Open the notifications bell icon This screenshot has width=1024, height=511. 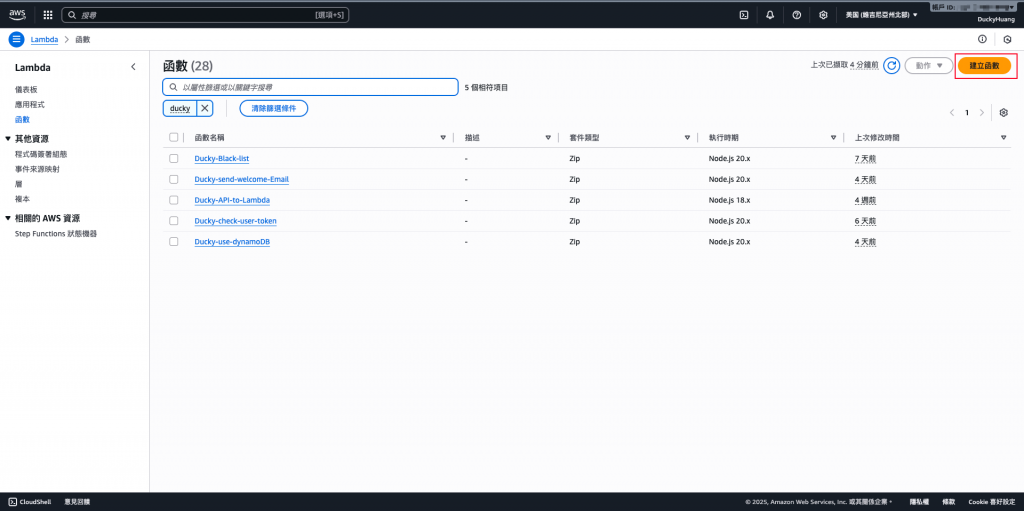click(770, 14)
